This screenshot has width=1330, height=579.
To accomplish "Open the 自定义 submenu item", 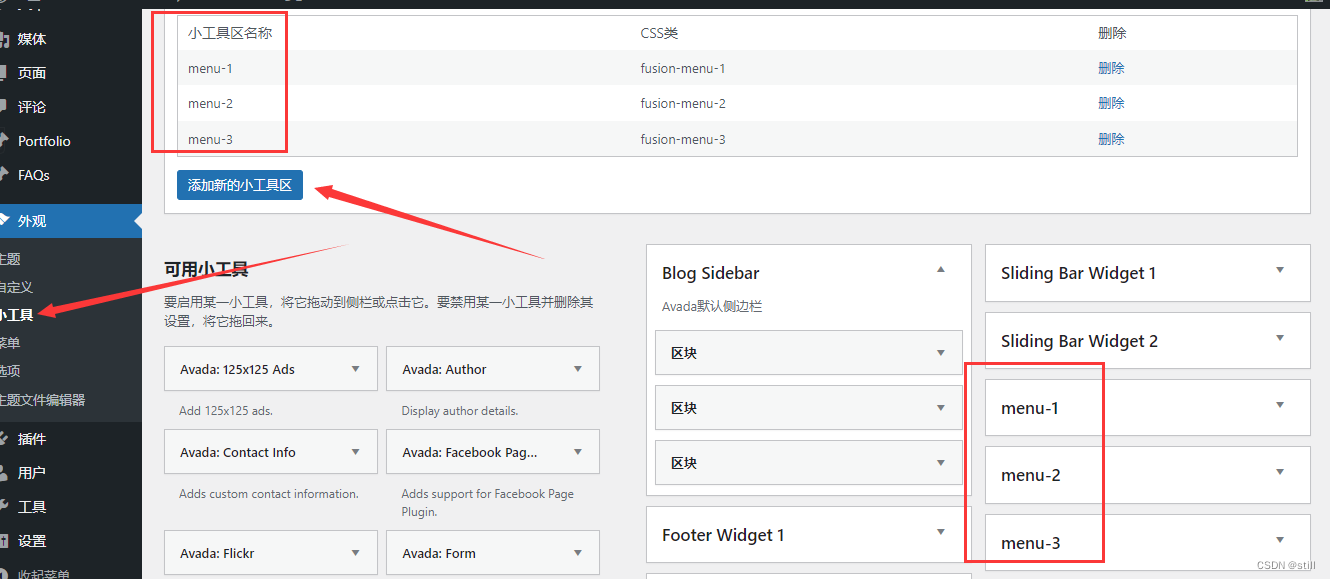I will coord(17,287).
